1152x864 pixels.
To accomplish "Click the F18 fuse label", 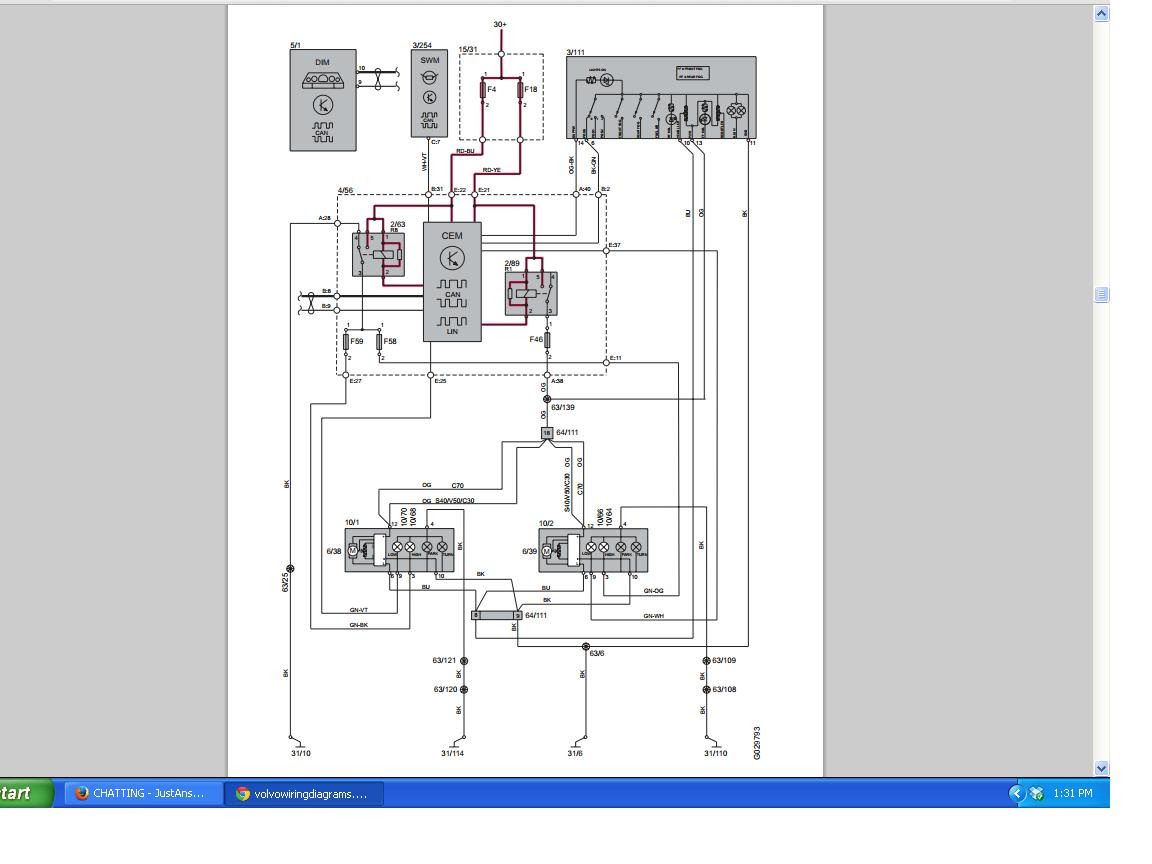I will click(530, 90).
